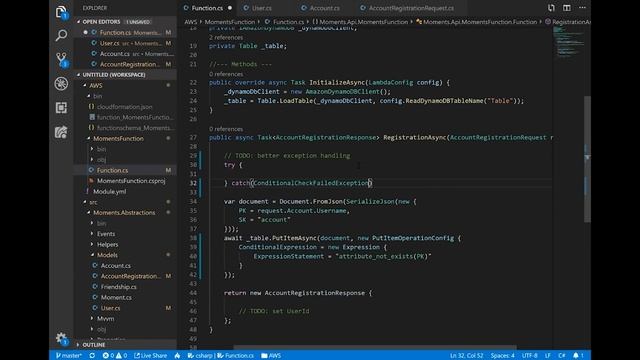
Task: Open cloudformation.json file
Action: click(124, 107)
